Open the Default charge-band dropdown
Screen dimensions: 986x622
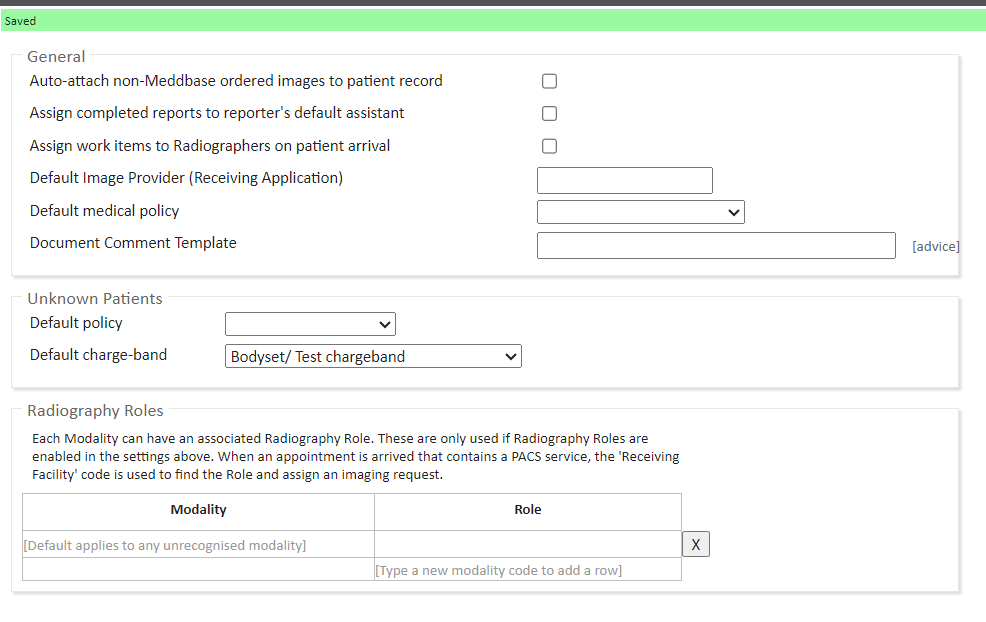pos(373,356)
